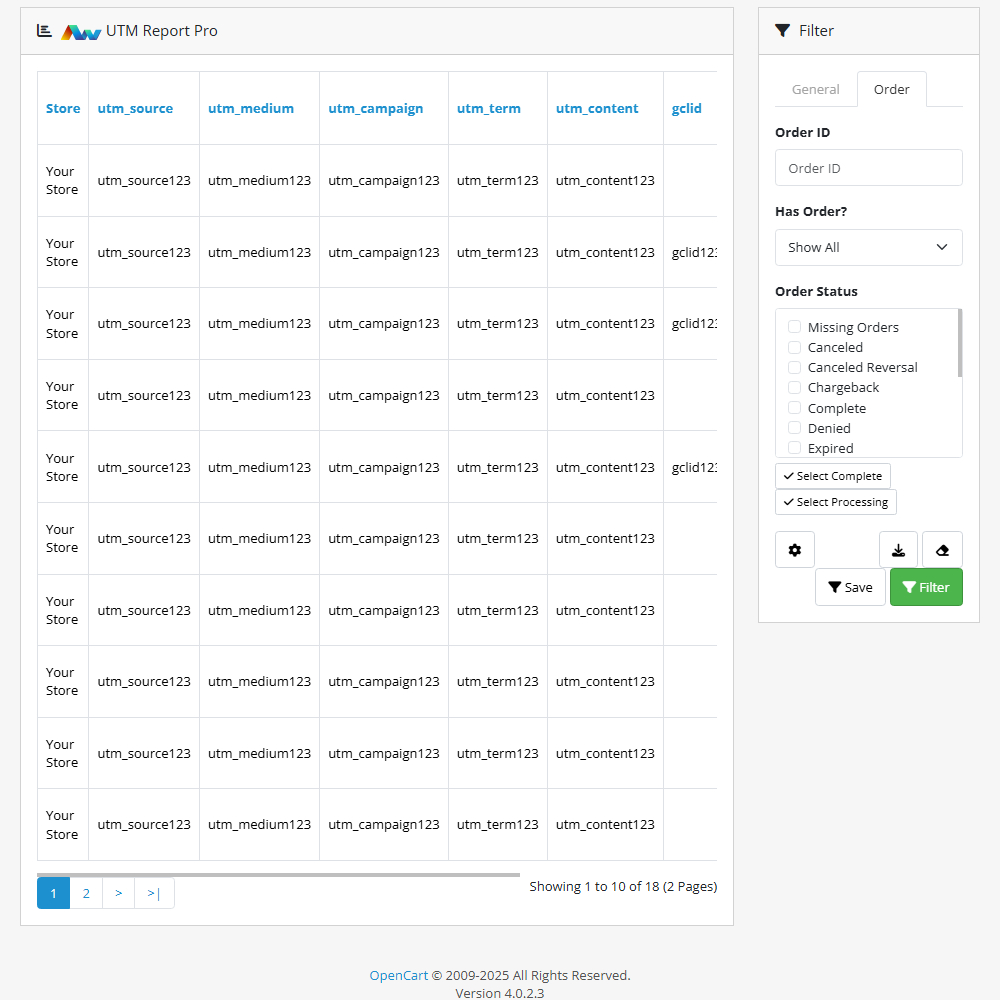Select the Order filter tab
Image resolution: width=1000 pixels, height=1000 pixels.
point(891,89)
